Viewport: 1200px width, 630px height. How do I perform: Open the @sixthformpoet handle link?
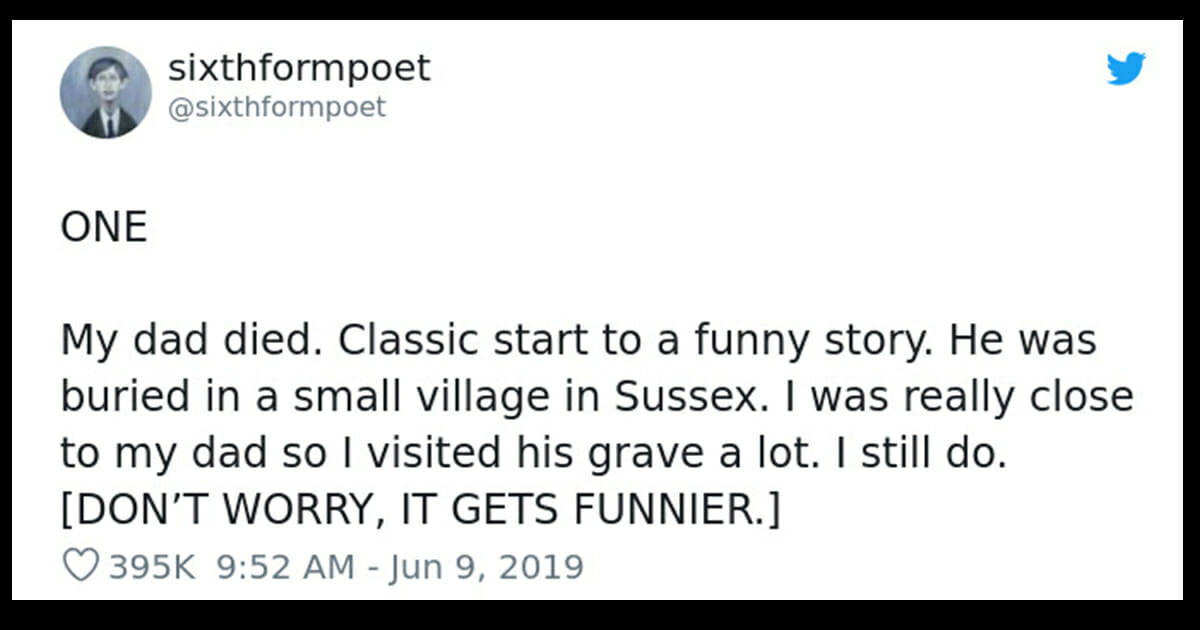277,107
